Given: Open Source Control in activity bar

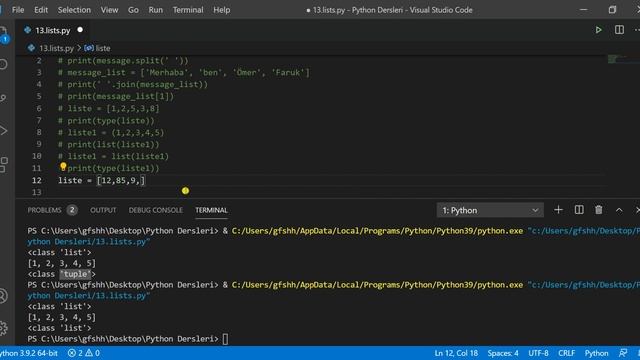Looking at the screenshot, I should tap(3, 98).
